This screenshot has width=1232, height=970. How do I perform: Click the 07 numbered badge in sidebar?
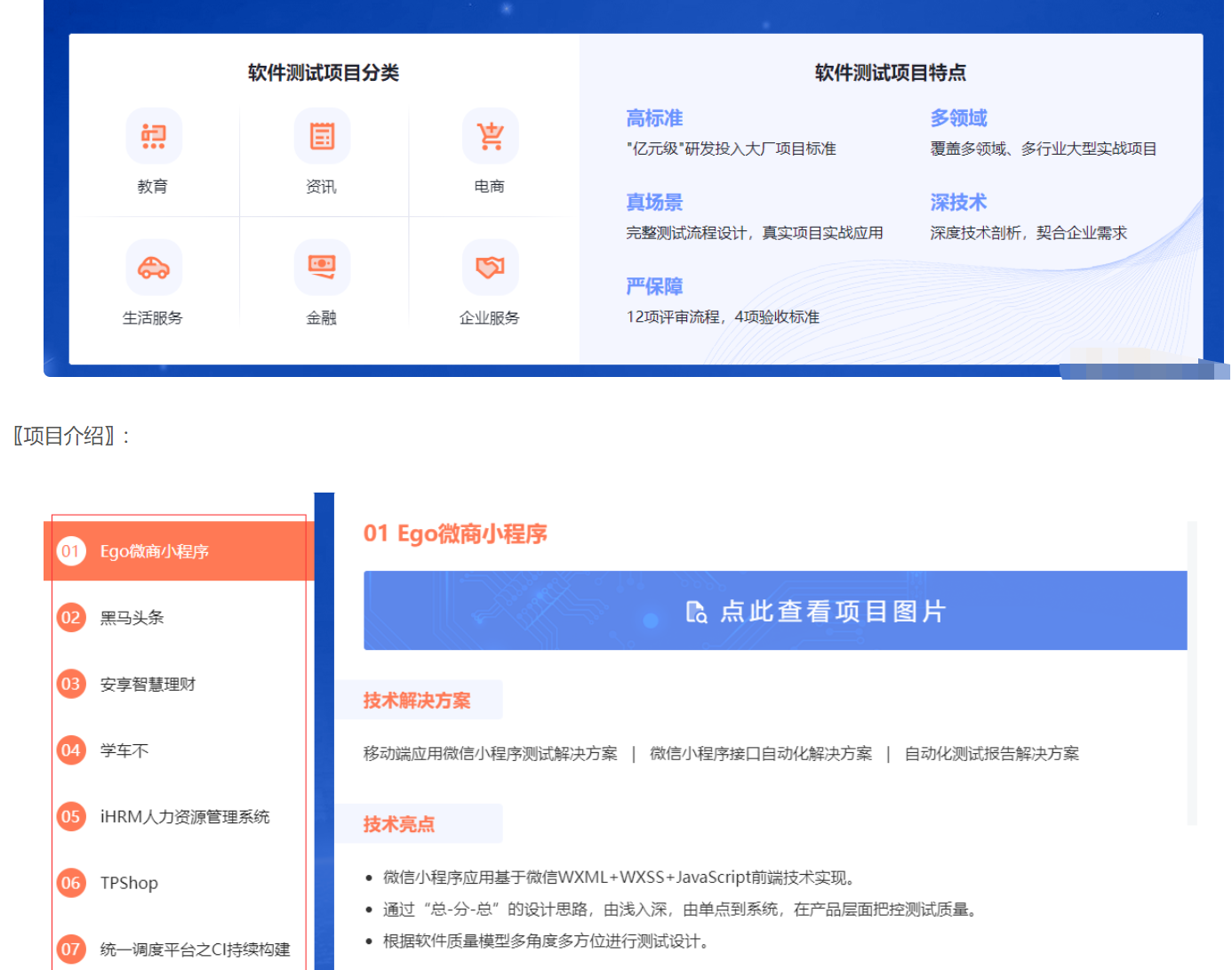[x=70, y=949]
